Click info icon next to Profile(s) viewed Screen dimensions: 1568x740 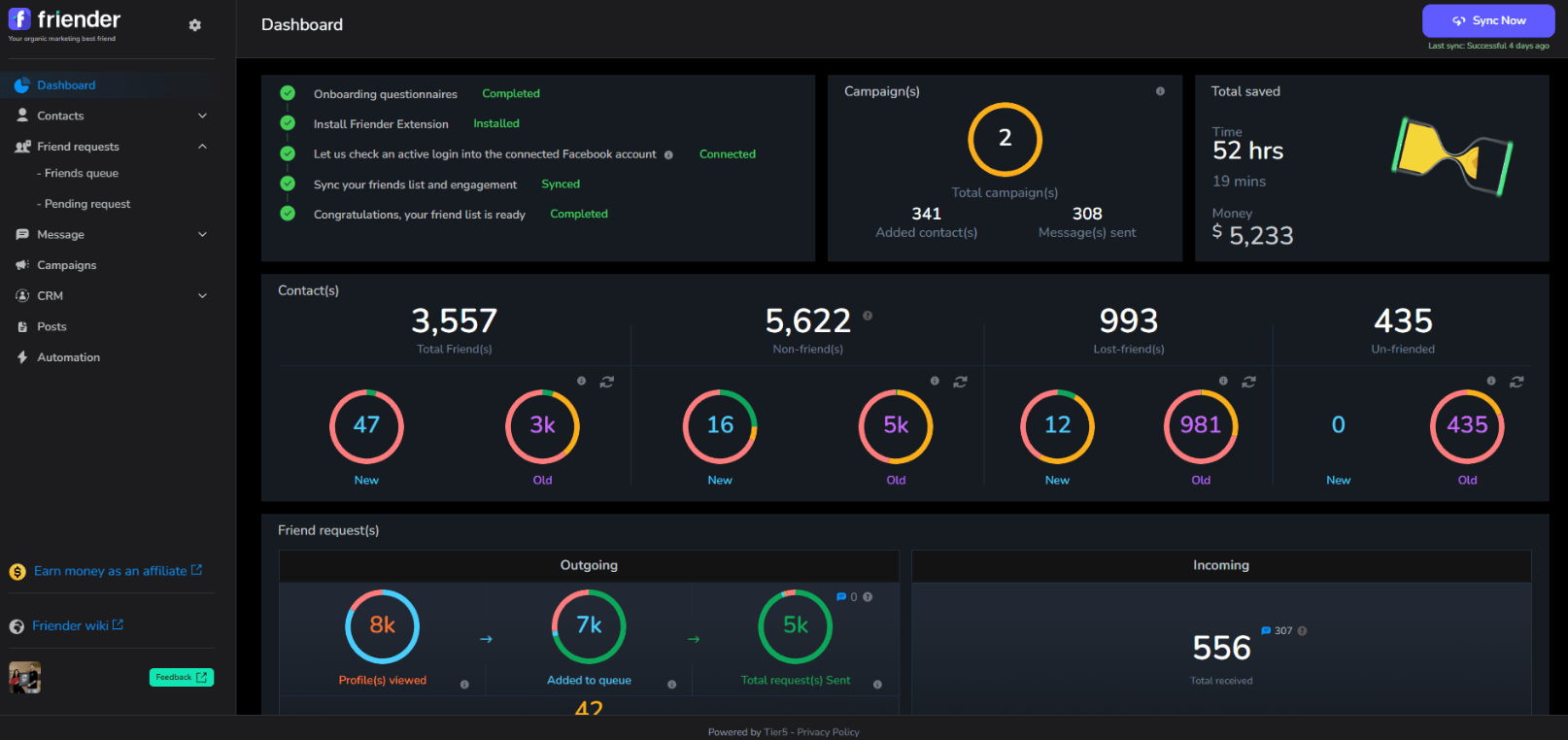coord(464,685)
